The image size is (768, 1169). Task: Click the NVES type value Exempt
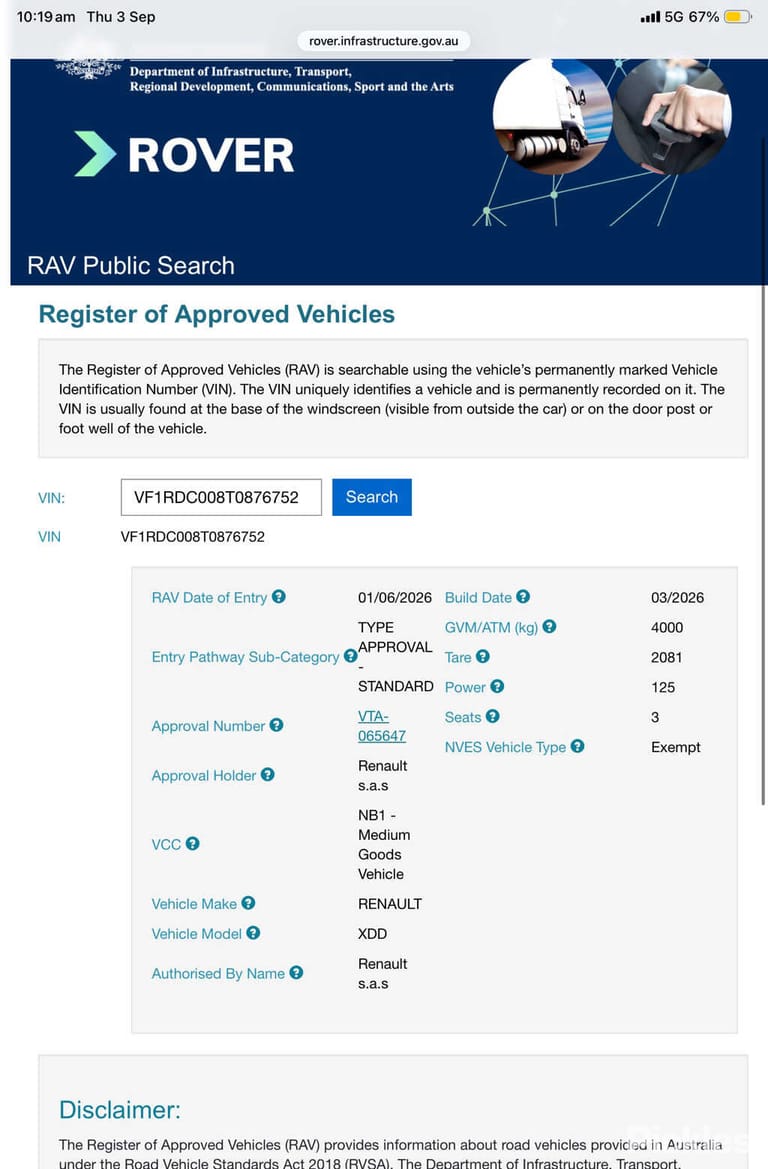coord(676,747)
